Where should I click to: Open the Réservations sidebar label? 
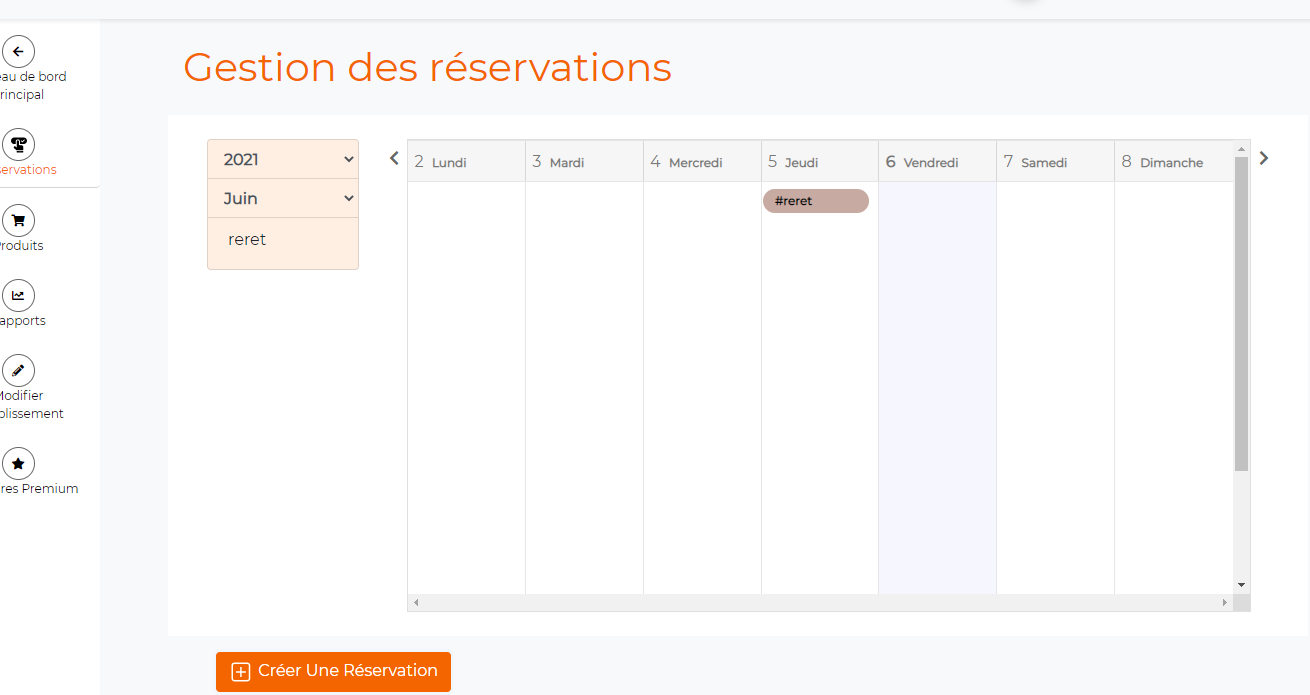[x=27, y=170]
